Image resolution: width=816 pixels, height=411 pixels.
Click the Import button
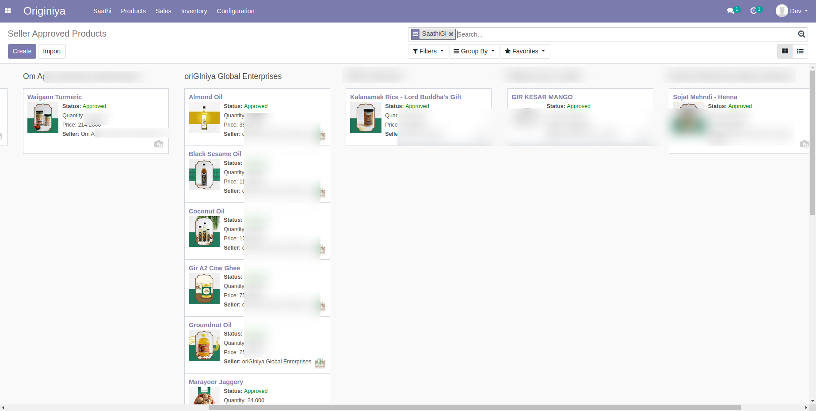point(52,52)
